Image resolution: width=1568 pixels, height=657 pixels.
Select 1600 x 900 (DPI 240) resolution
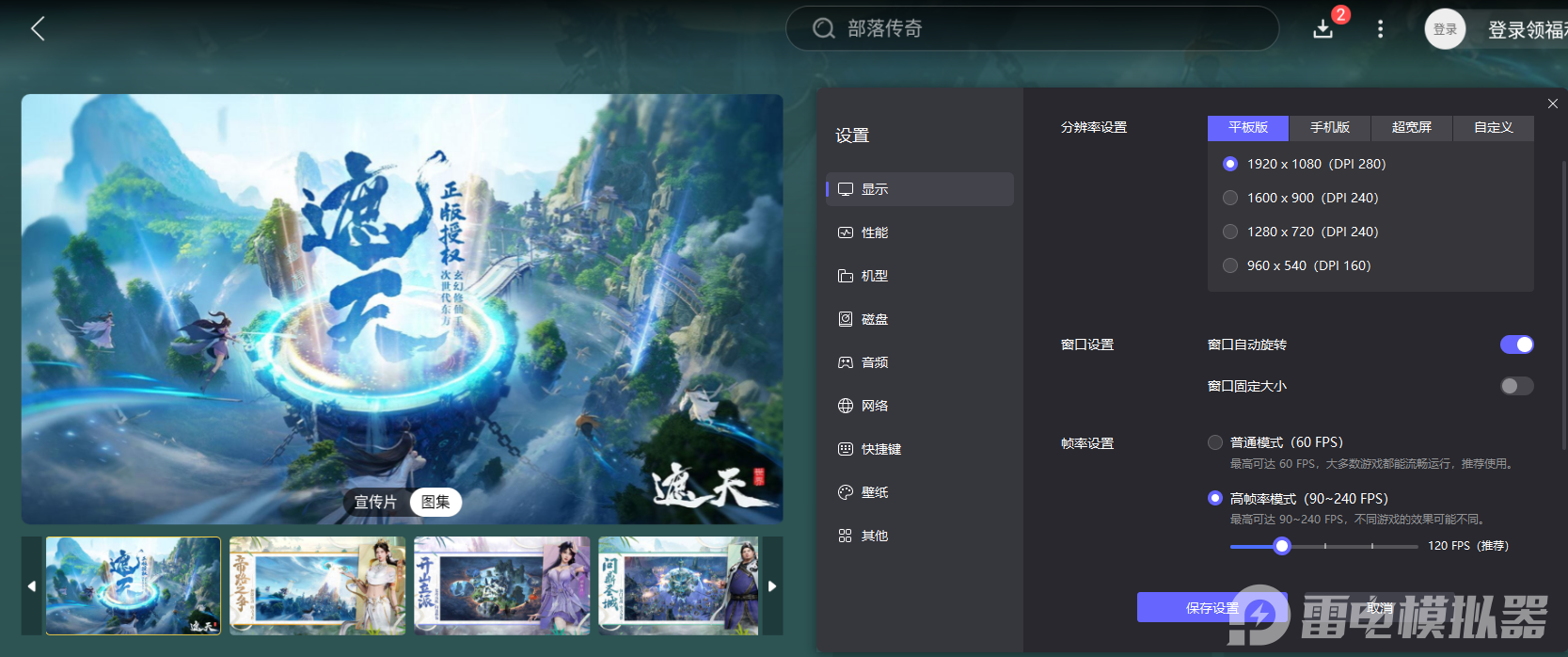coord(1230,198)
